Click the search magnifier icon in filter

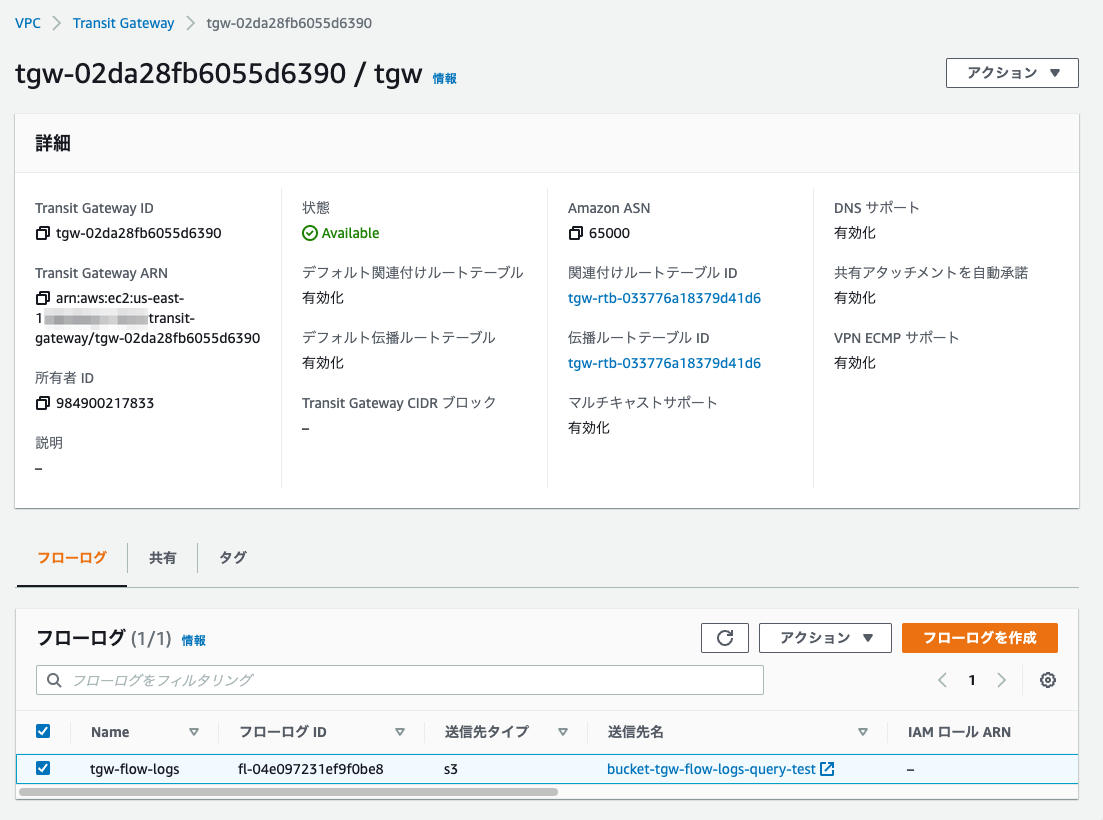tap(53, 680)
